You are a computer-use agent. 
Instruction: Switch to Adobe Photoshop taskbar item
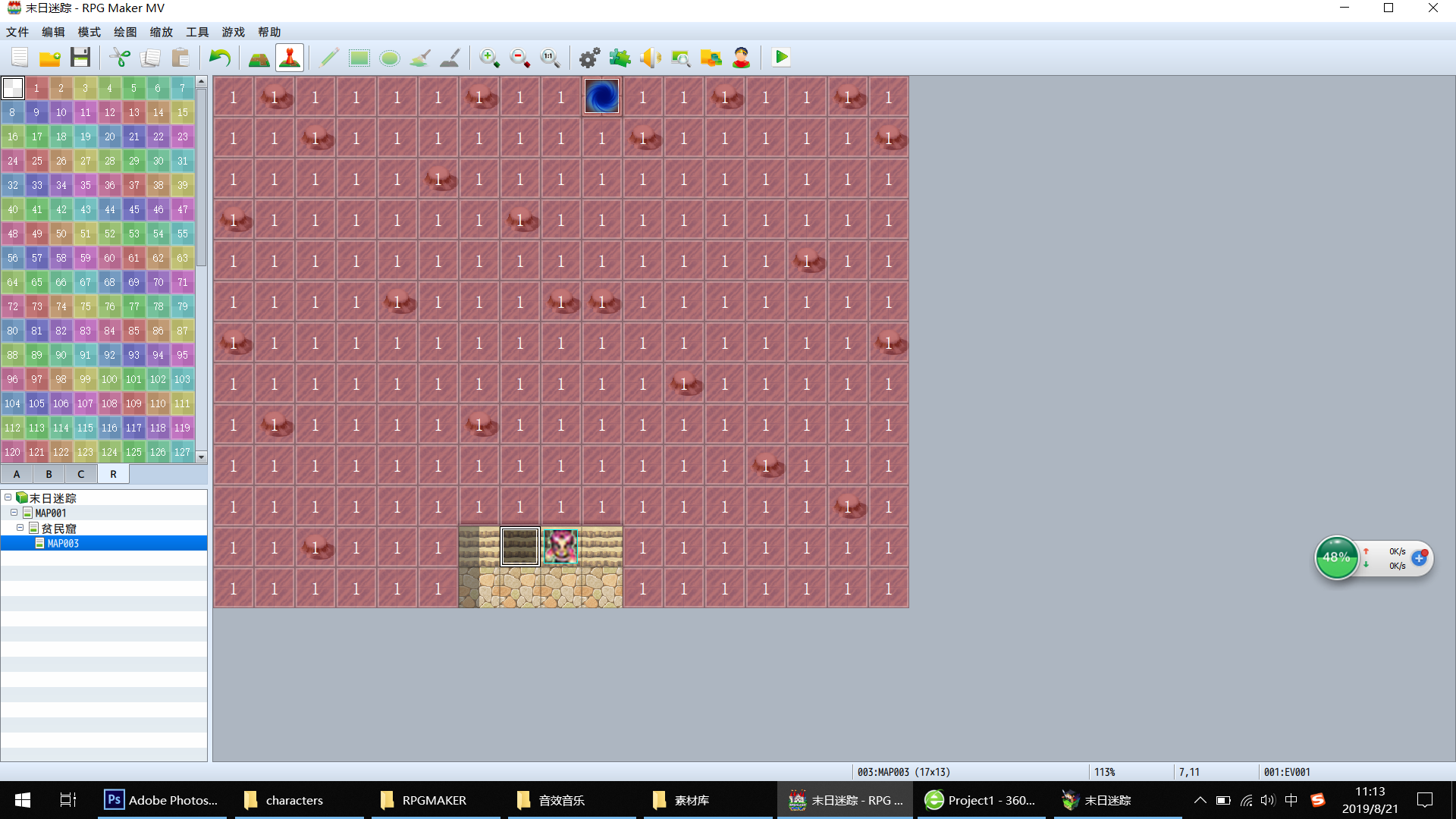pos(162,800)
